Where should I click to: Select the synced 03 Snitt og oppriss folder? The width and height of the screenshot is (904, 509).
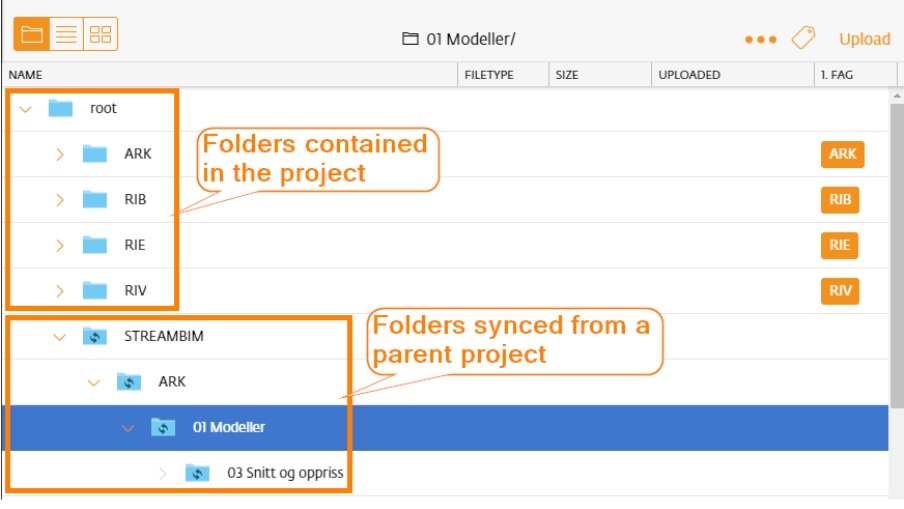click(x=285, y=473)
